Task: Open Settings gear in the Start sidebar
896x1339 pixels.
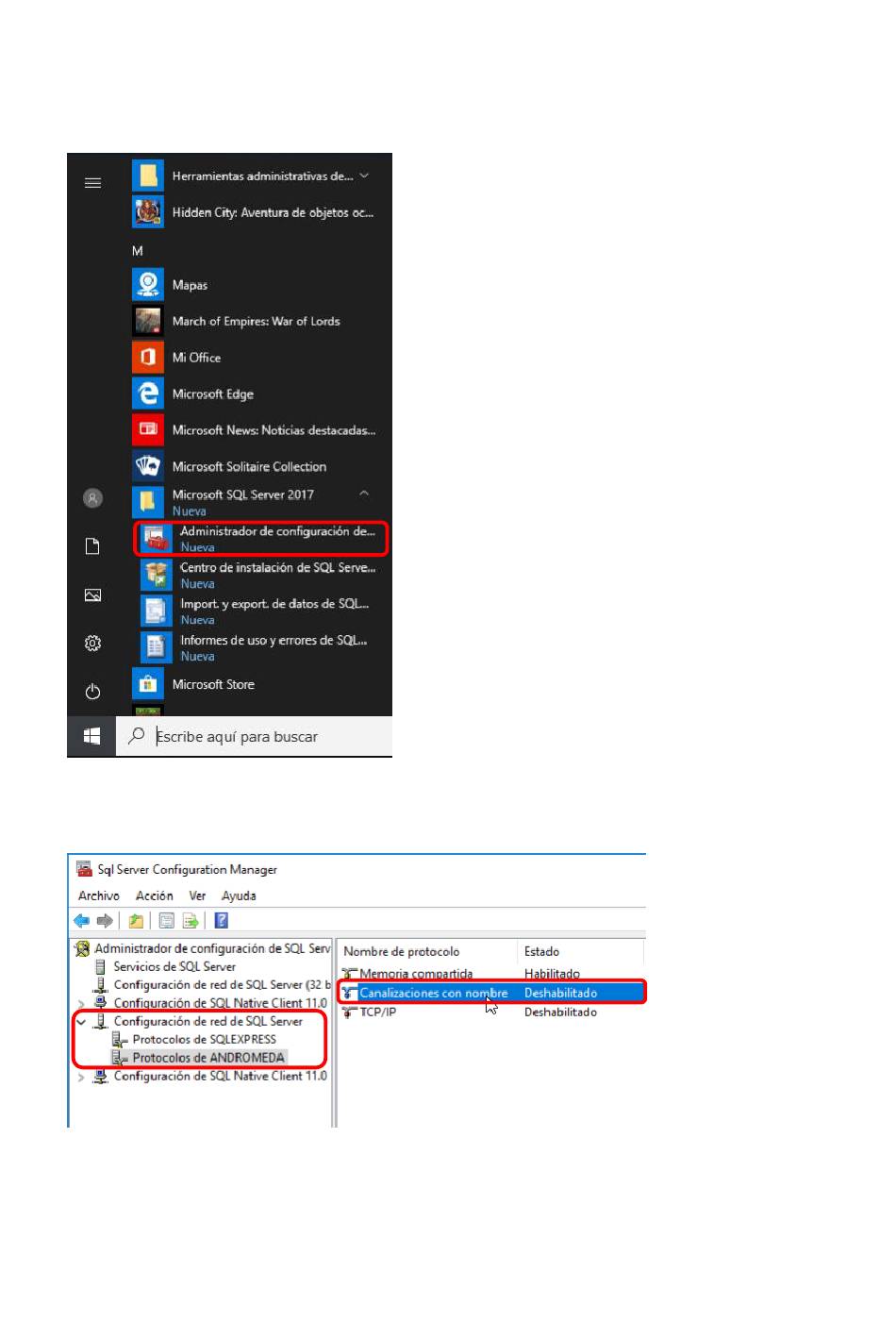Action: click(x=92, y=643)
